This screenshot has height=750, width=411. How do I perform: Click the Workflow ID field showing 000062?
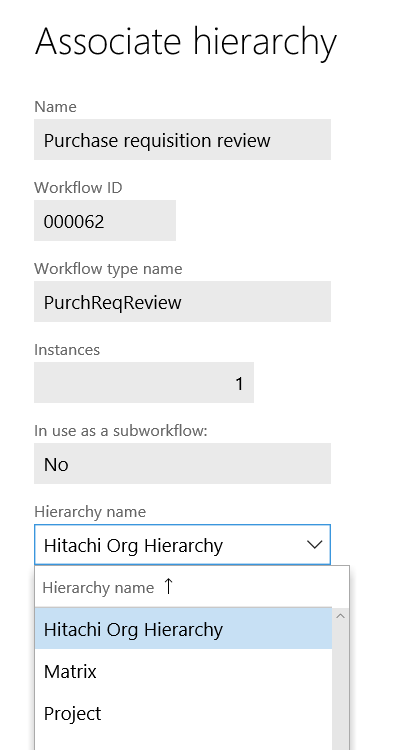point(105,221)
